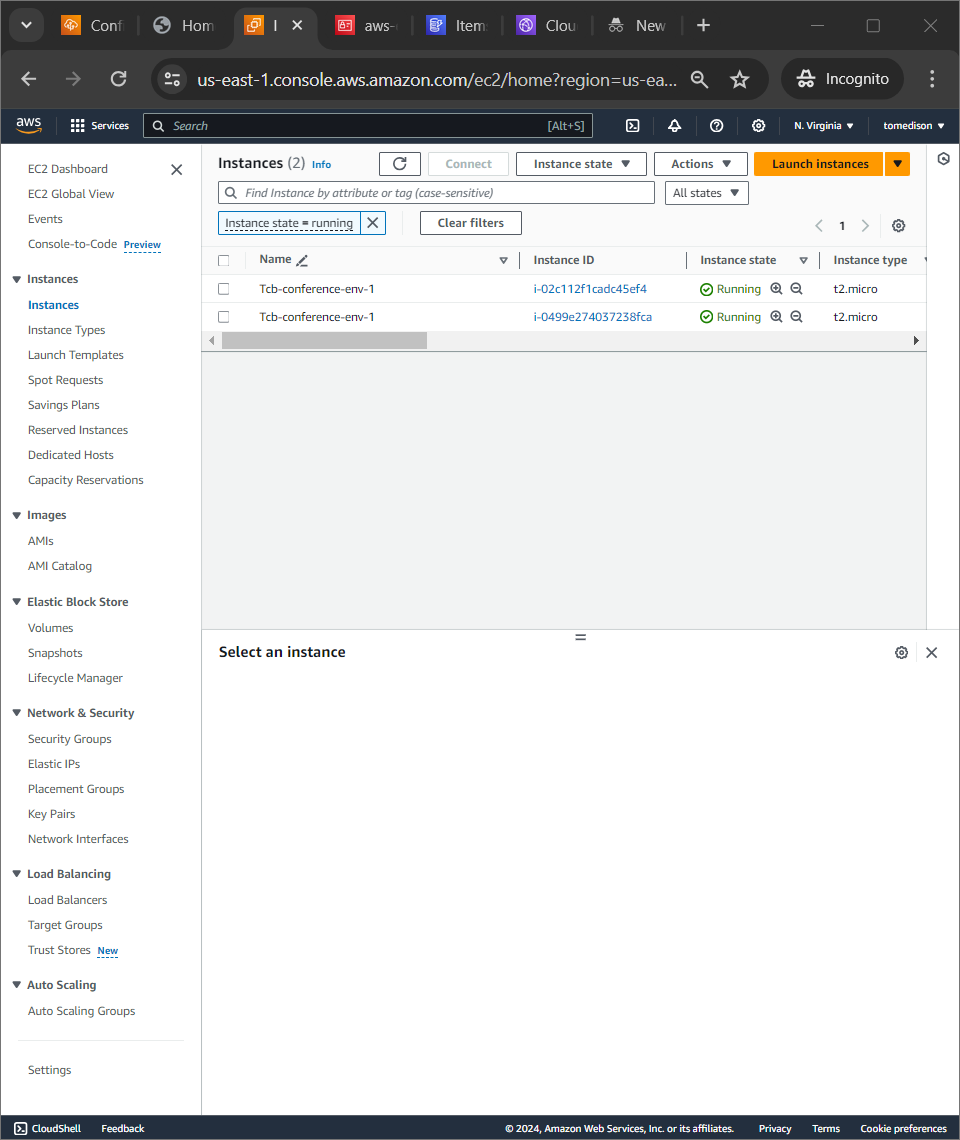Select checkbox for instance i-0499e274037238fca
Screen dimensions: 960x1140
223,316
